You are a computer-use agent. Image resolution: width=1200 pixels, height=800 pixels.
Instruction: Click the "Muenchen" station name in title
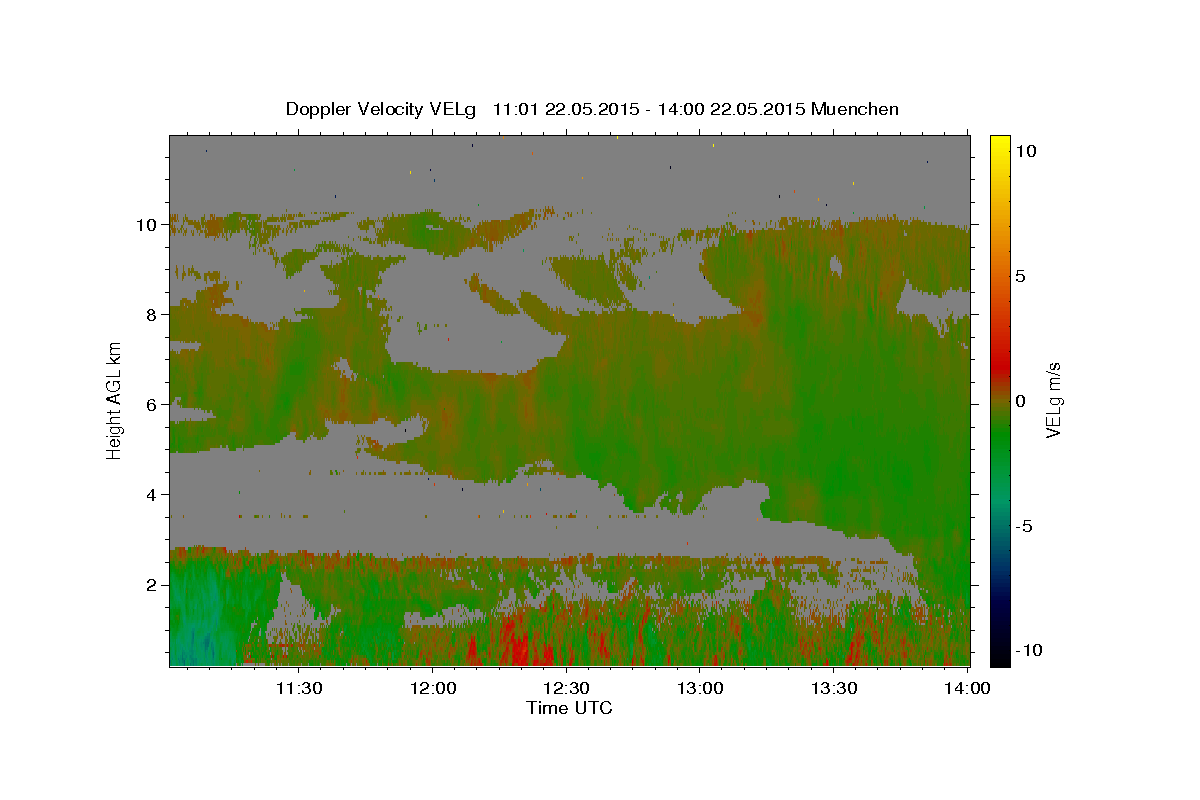pos(855,109)
